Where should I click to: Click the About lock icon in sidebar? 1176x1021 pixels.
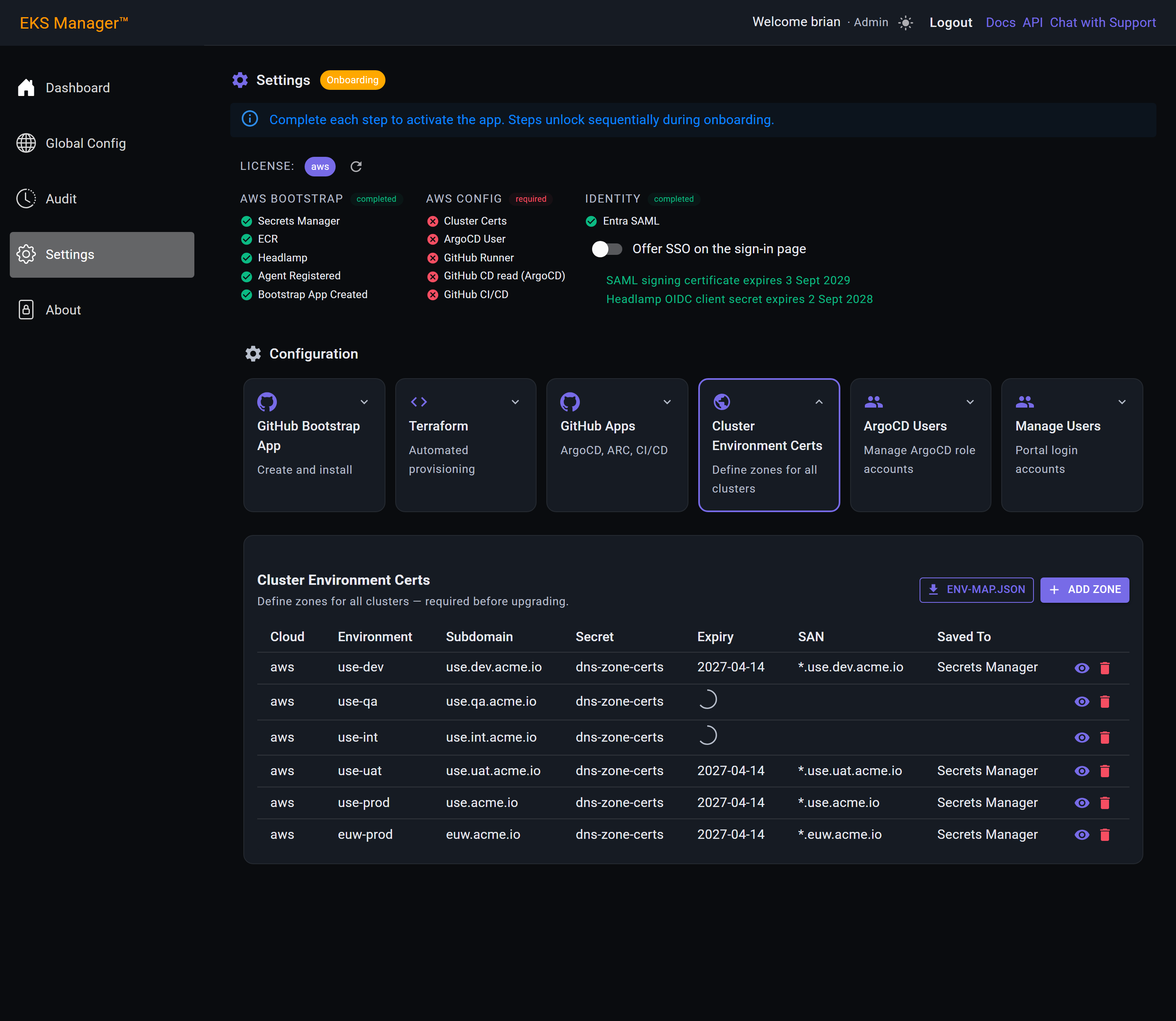[x=26, y=310]
